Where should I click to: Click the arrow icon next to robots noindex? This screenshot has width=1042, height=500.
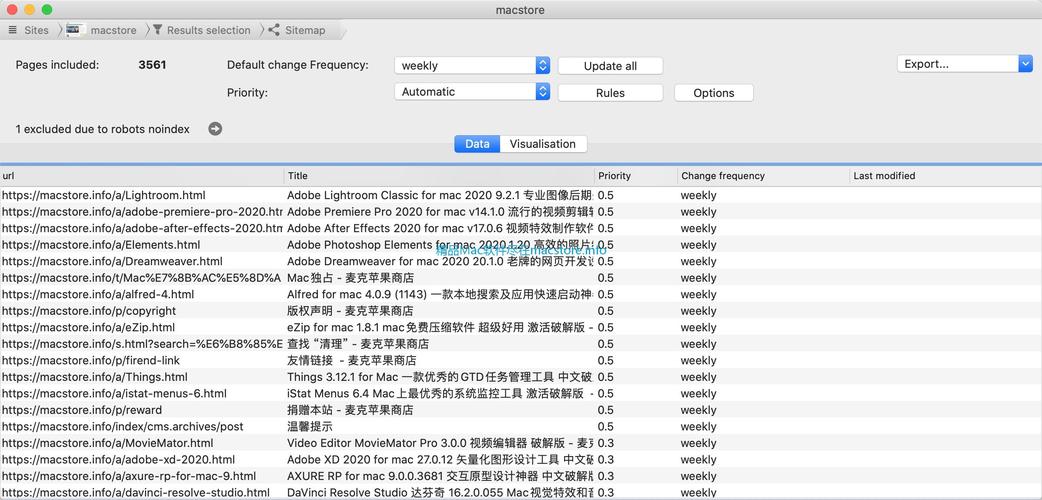pyautogui.click(x=215, y=129)
